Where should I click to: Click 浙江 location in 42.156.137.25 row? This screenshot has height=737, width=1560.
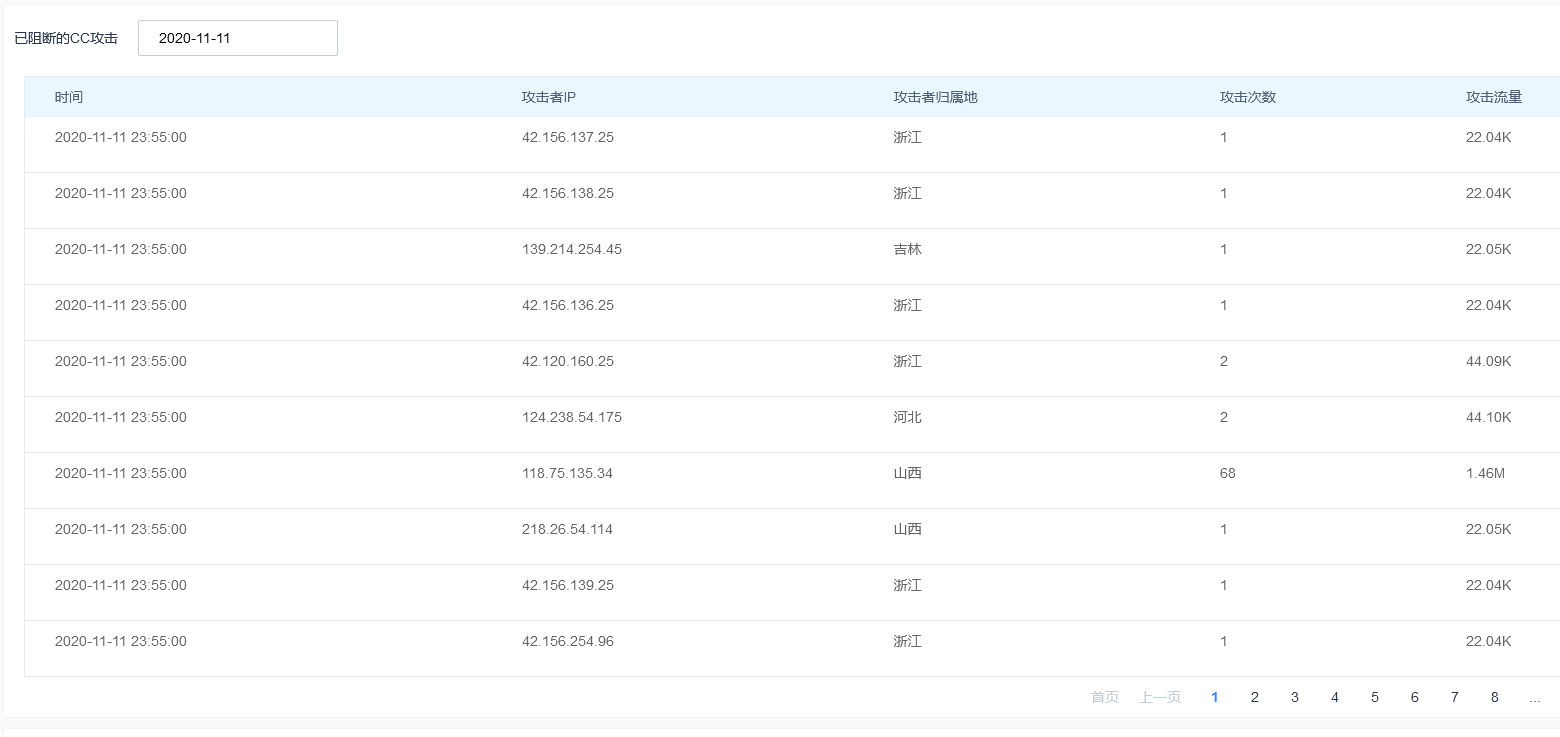908,137
